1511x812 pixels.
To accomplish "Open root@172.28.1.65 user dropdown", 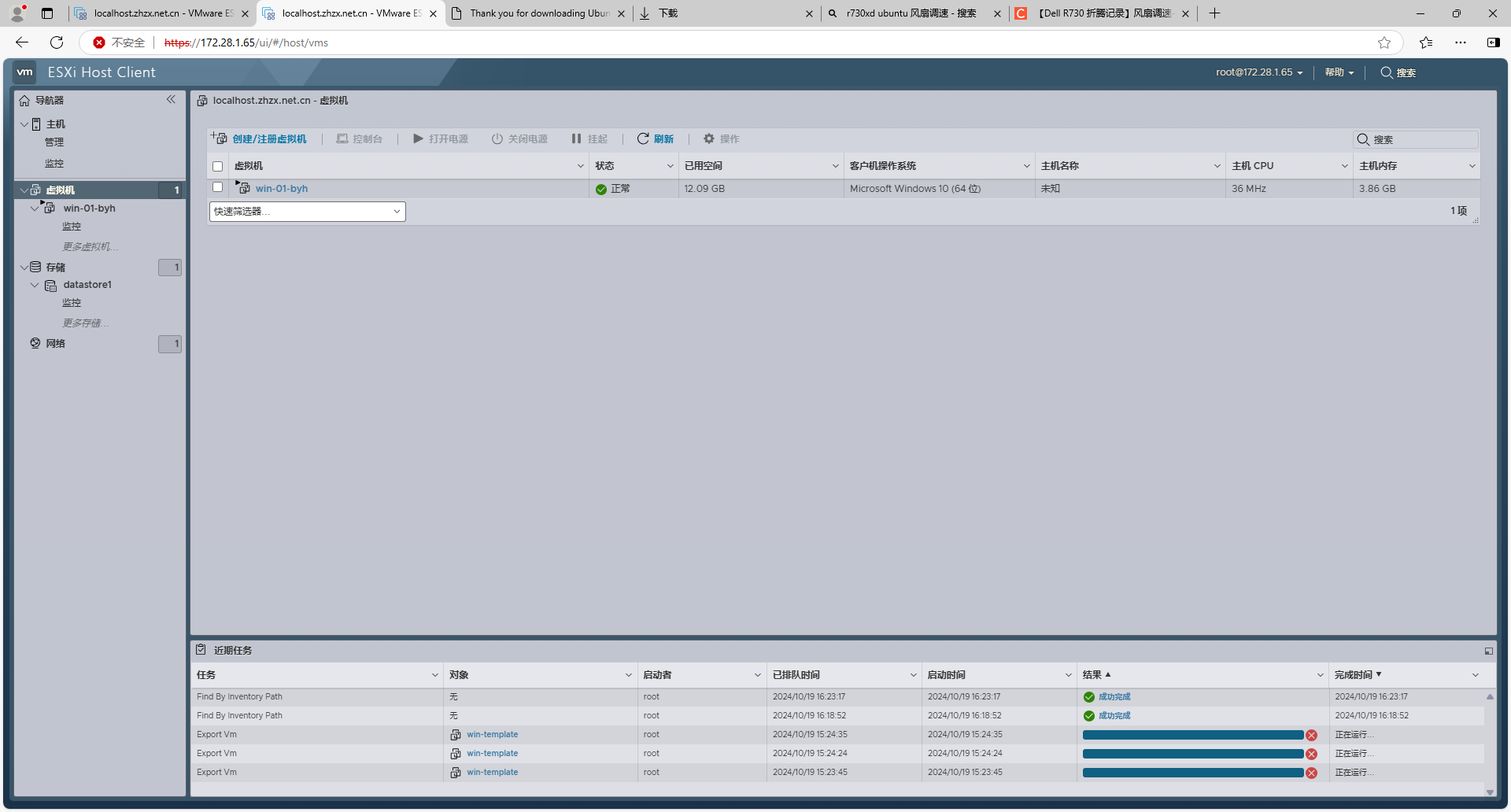I will pyautogui.click(x=1259, y=72).
